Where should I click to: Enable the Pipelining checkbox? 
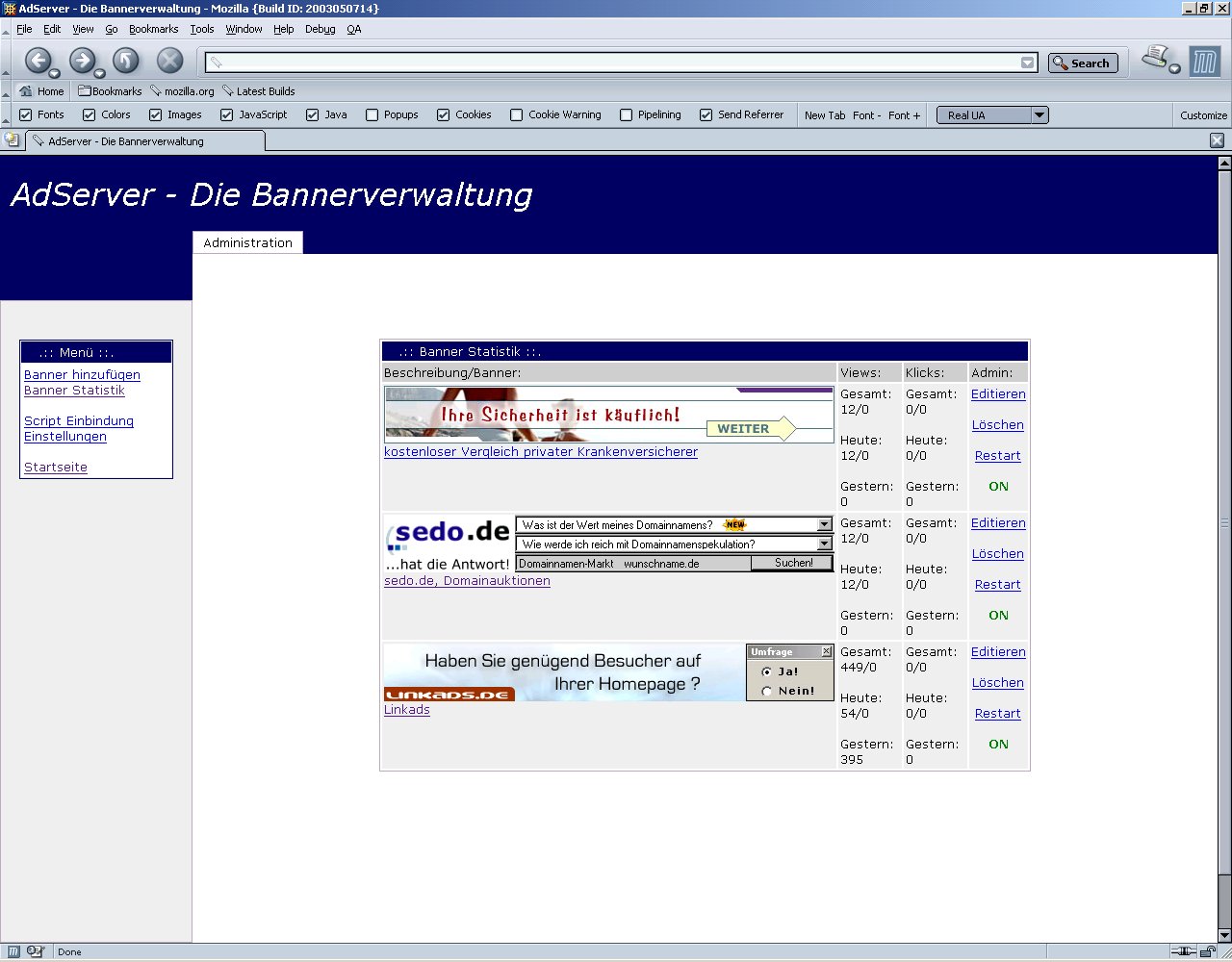click(x=627, y=114)
